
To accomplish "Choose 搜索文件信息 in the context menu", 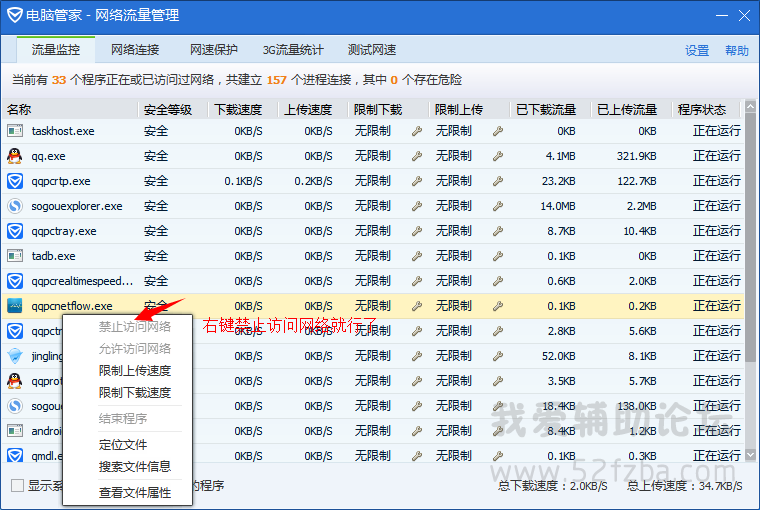I will [135, 467].
